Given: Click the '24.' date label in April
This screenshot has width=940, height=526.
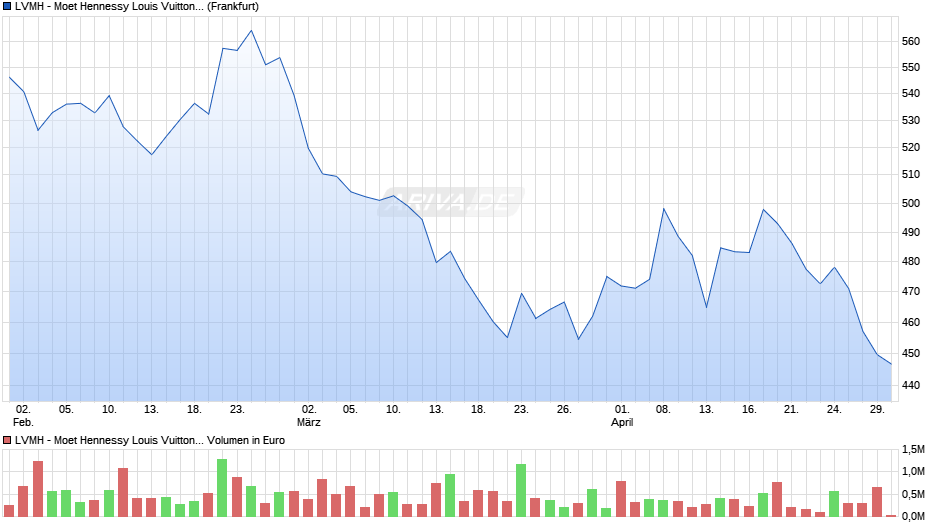Looking at the screenshot, I should click(x=834, y=409).
